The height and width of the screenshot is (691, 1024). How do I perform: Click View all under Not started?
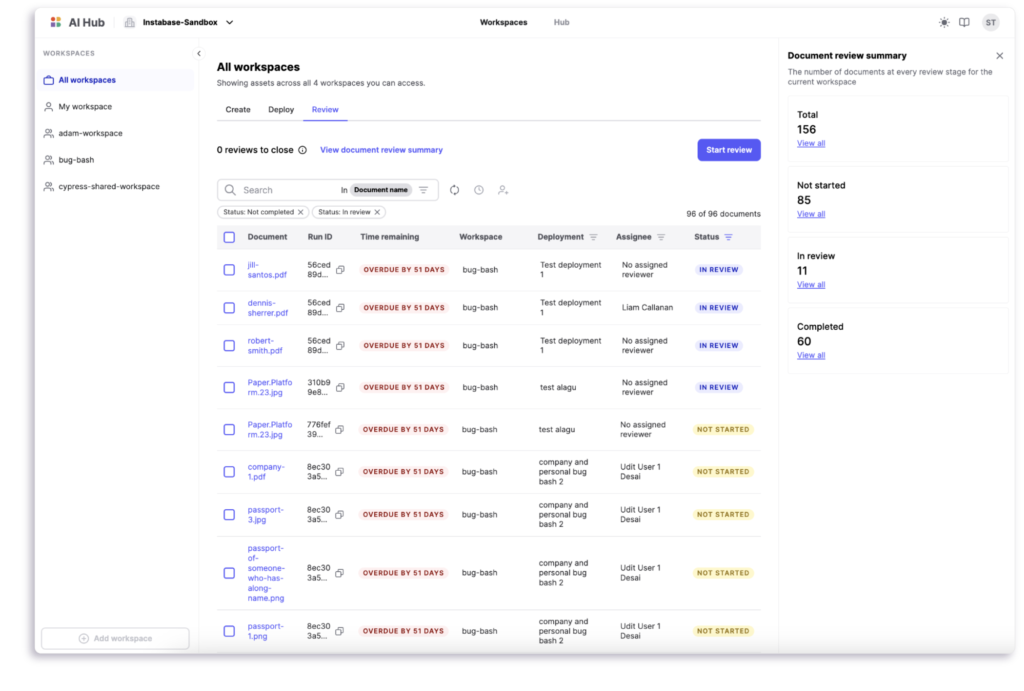[x=810, y=214]
